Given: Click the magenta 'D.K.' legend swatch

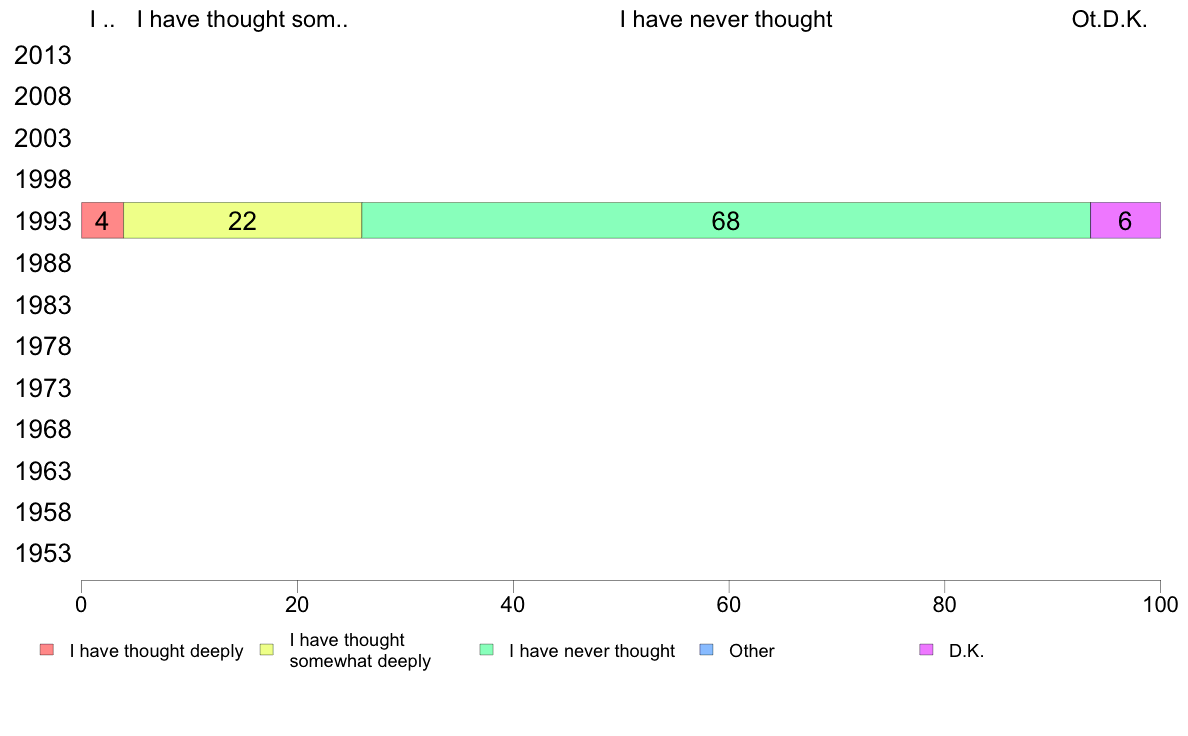Looking at the screenshot, I should pos(926,650).
